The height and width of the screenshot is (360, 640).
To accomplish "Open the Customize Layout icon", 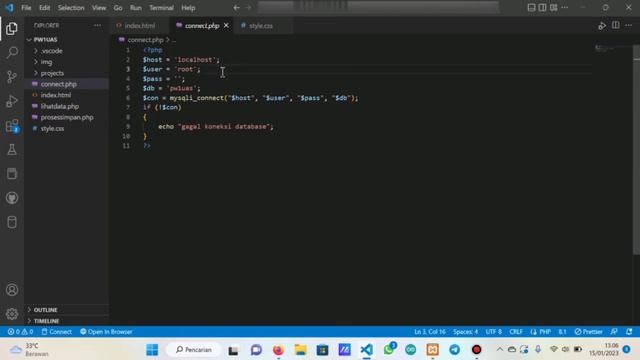I will (553, 8).
